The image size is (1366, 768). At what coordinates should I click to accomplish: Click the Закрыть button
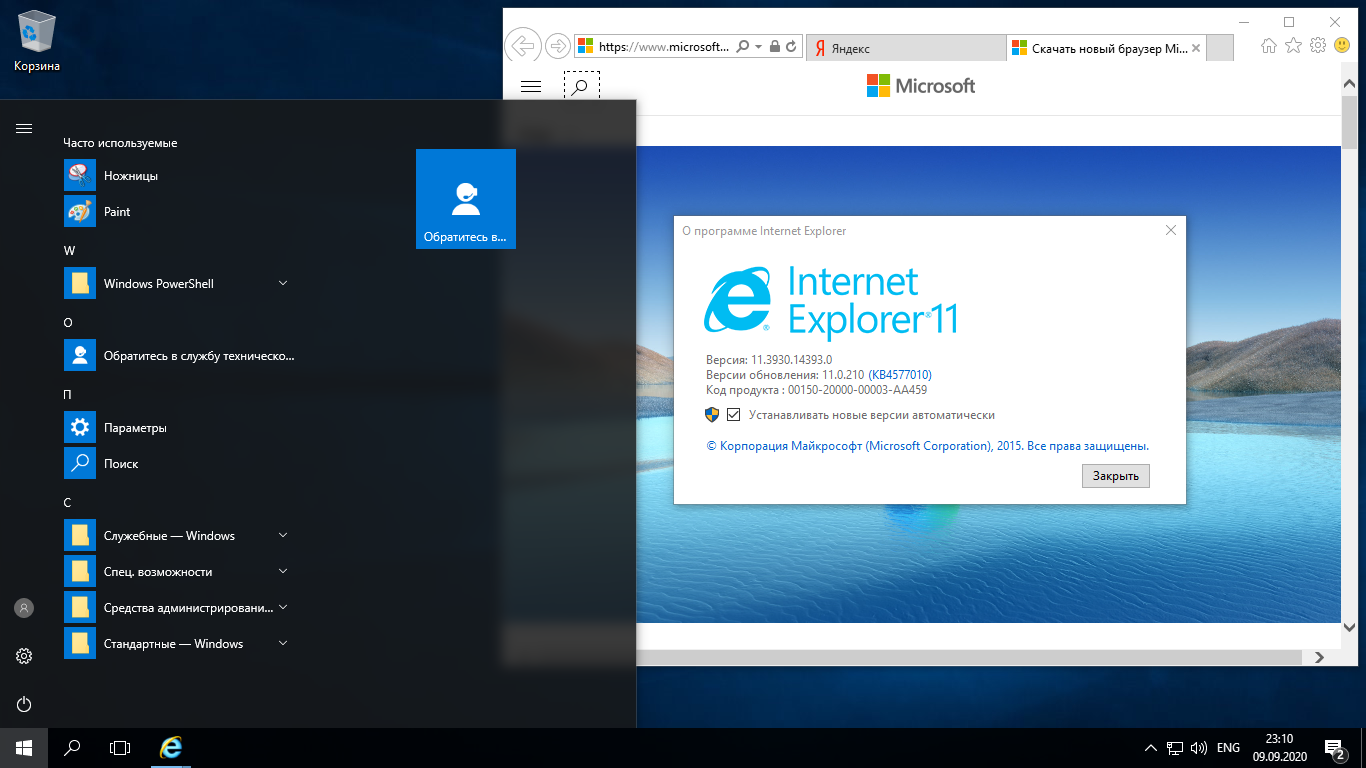tap(1116, 476)
